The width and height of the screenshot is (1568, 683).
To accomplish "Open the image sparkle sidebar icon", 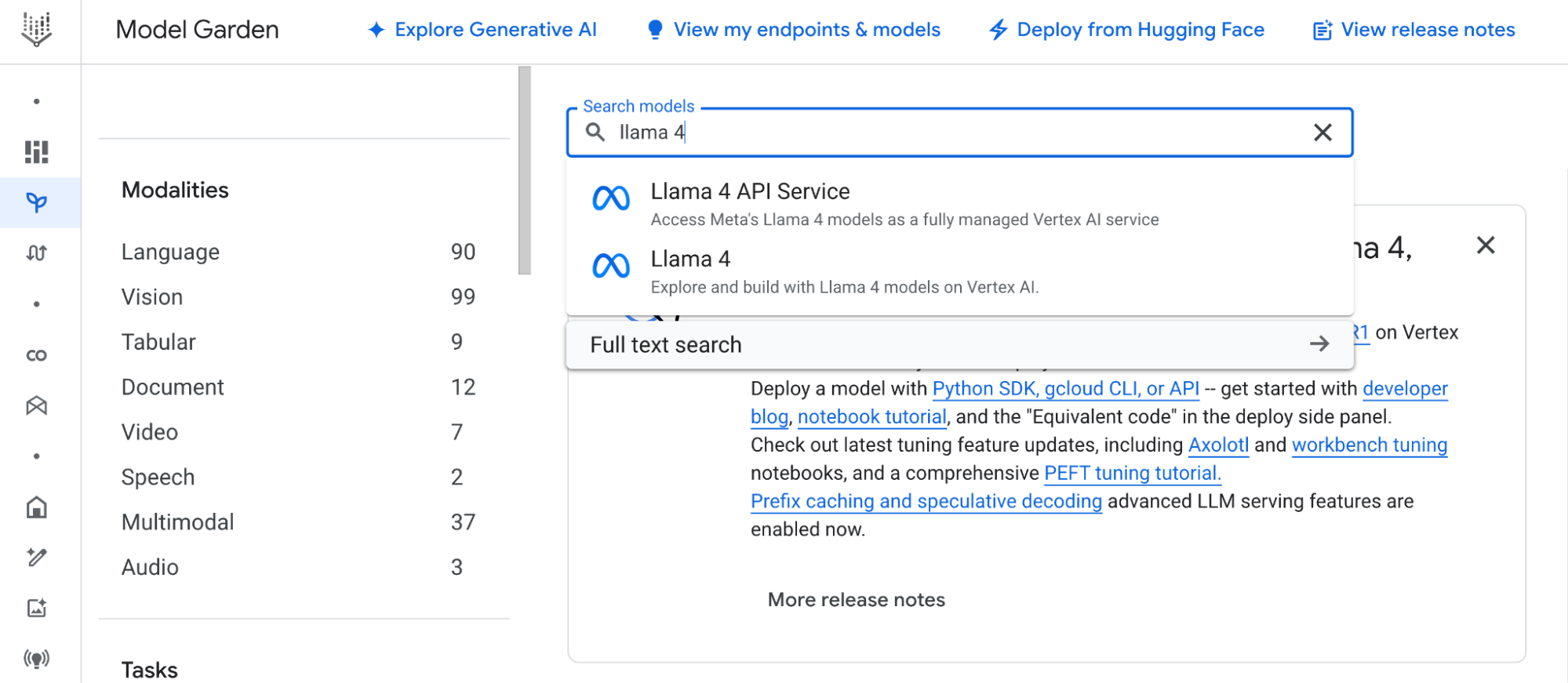I will [x=36, y=608].
